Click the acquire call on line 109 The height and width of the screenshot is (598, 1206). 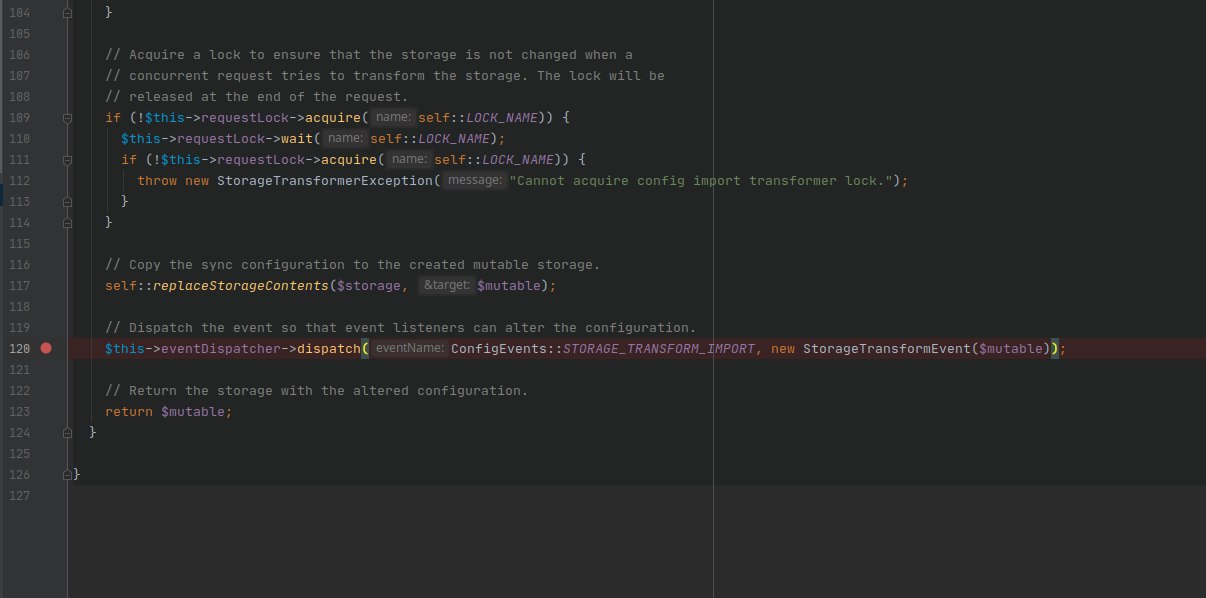coord(333,117)
